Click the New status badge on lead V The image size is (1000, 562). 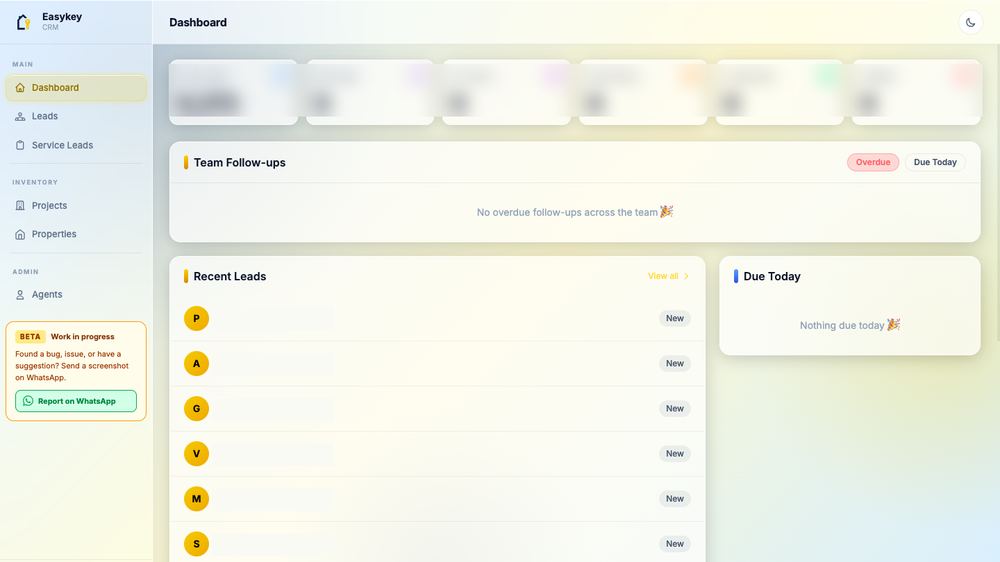675,454
